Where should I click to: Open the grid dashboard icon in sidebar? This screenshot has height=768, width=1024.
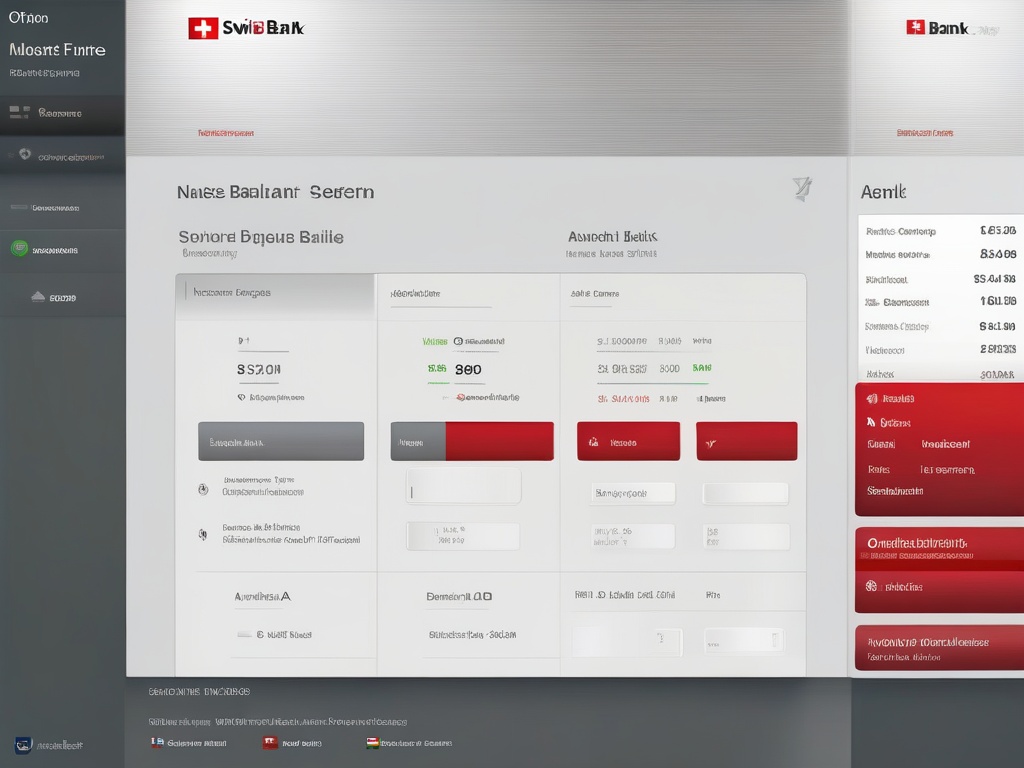tap(20, 113)
